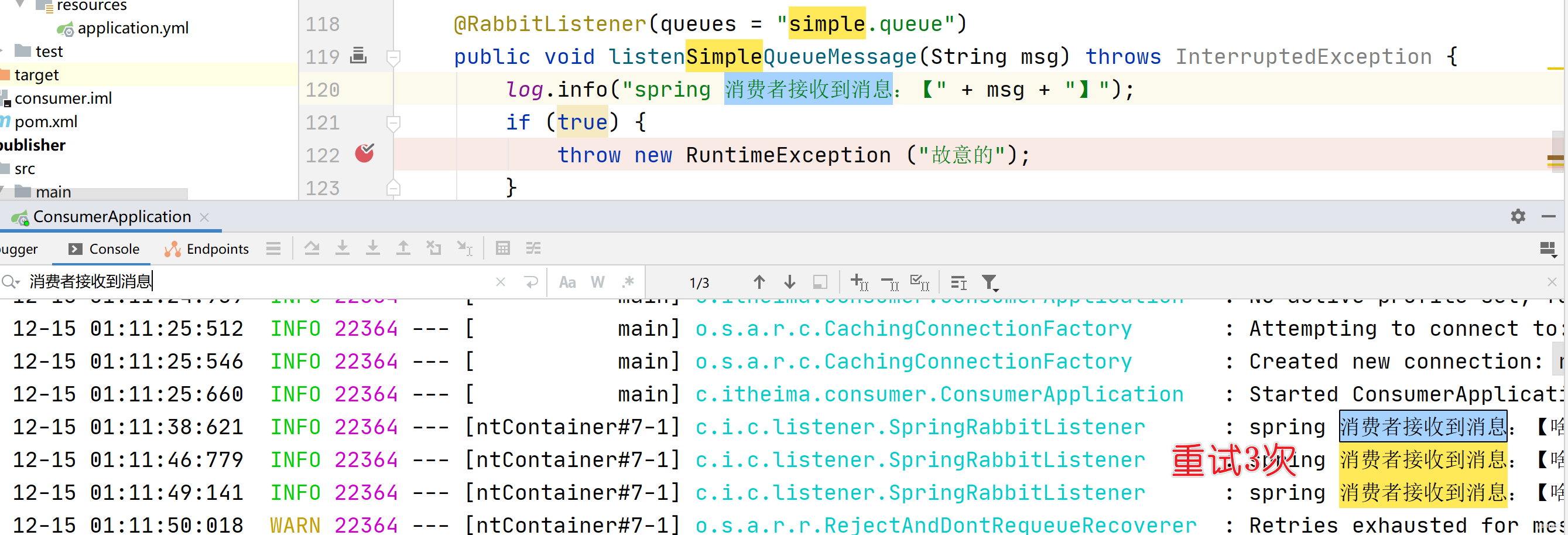Select the src folder under publisher
Screen dimensions: 1568x535
click(x=25, y=168)
